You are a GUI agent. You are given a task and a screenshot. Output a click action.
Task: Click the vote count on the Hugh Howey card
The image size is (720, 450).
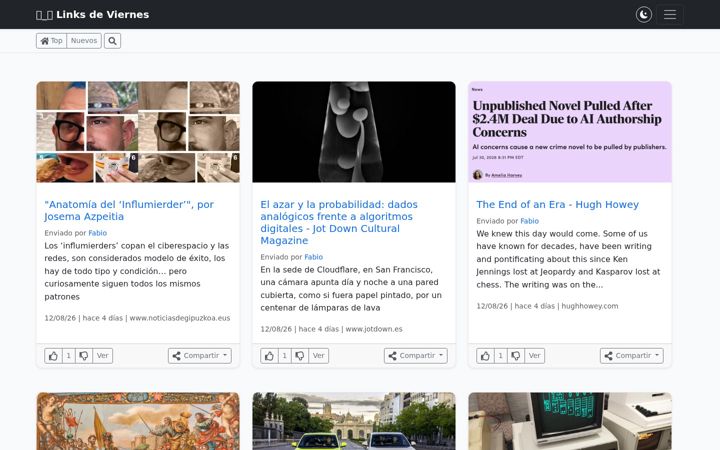coord(500,356)
